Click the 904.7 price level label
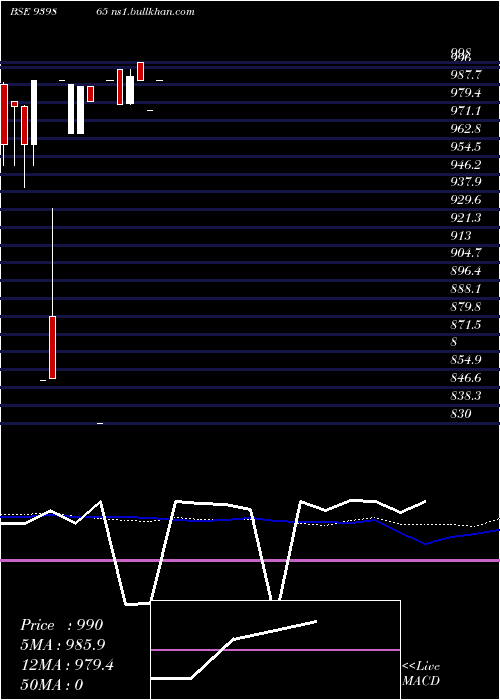 [466, 253]
